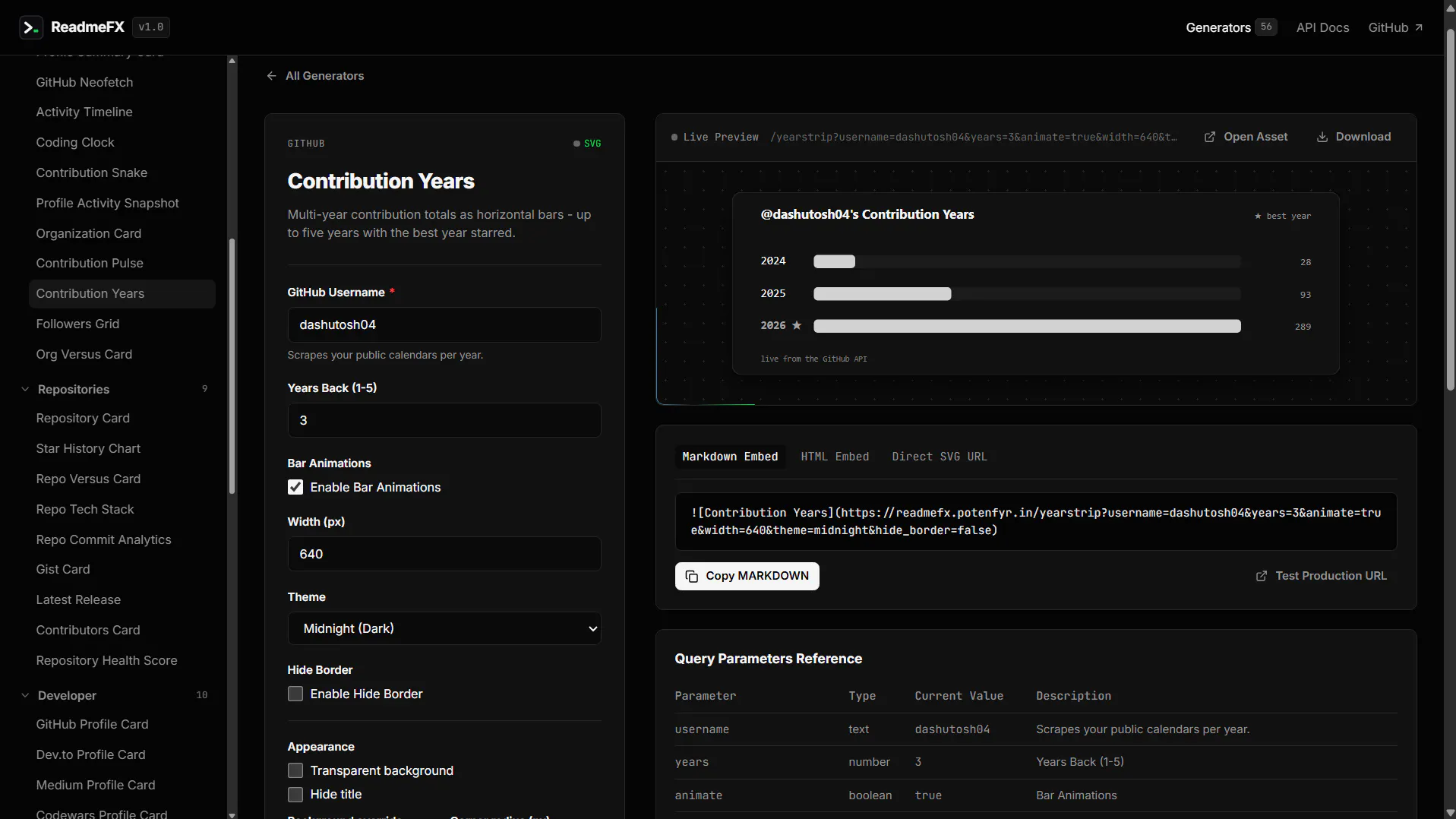The image size is (1456, 819).
Task: Click the back arrow beside All Generators
Action: (271, 76)
